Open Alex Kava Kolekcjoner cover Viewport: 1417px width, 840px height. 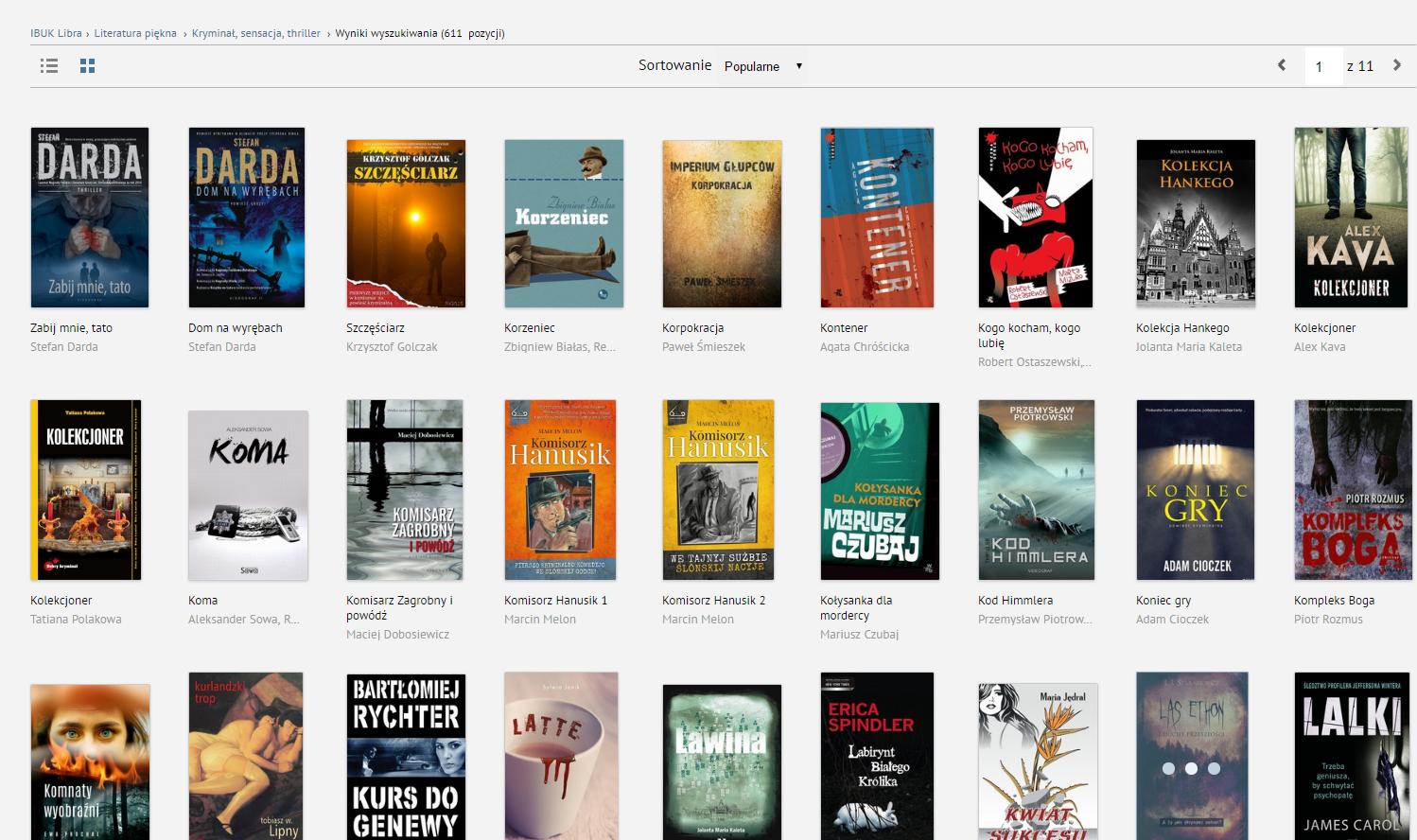pos(1351,218)
